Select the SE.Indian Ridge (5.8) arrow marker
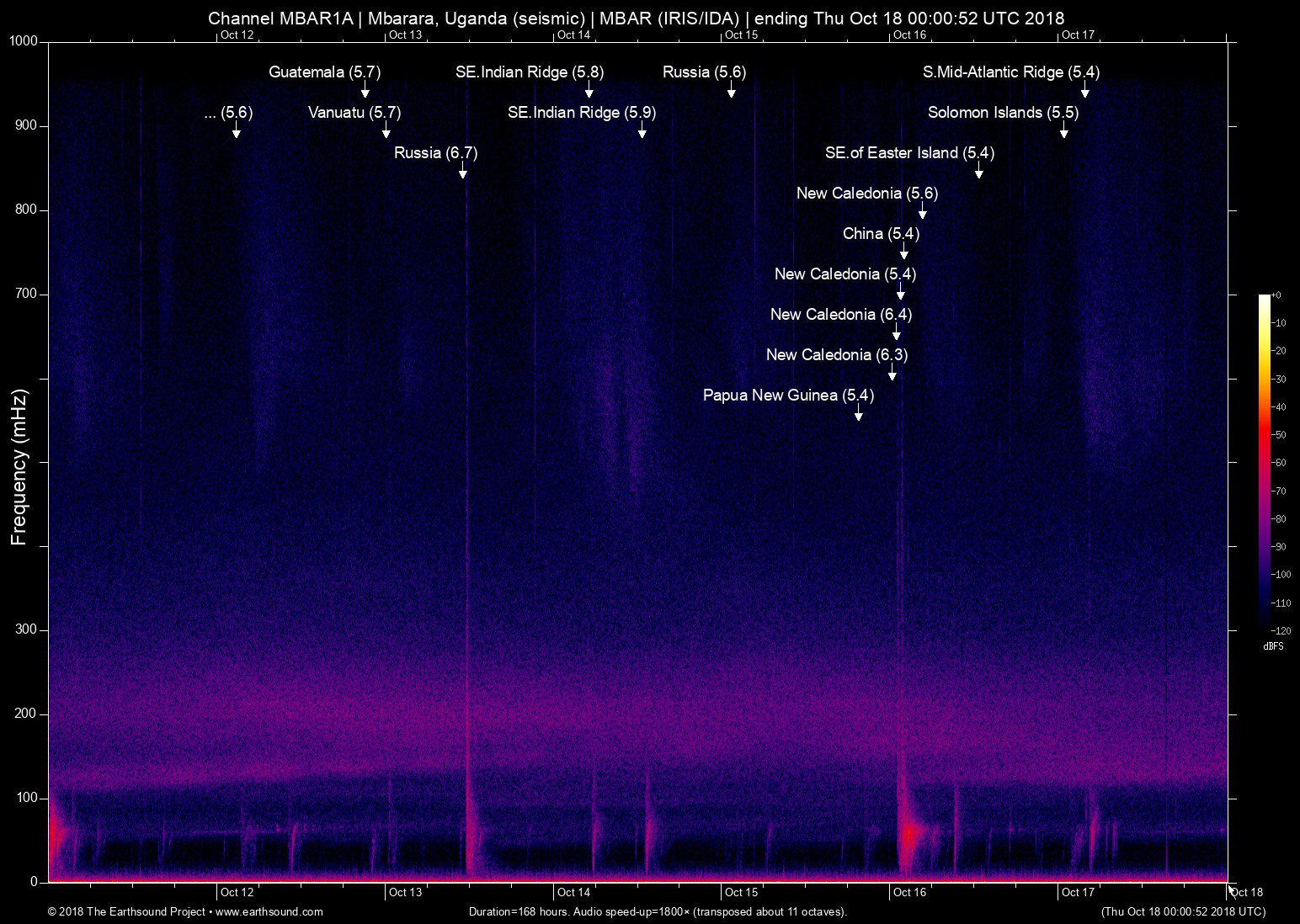The height and width of the screenshot is (924, 1300). [x=589, y=92]
